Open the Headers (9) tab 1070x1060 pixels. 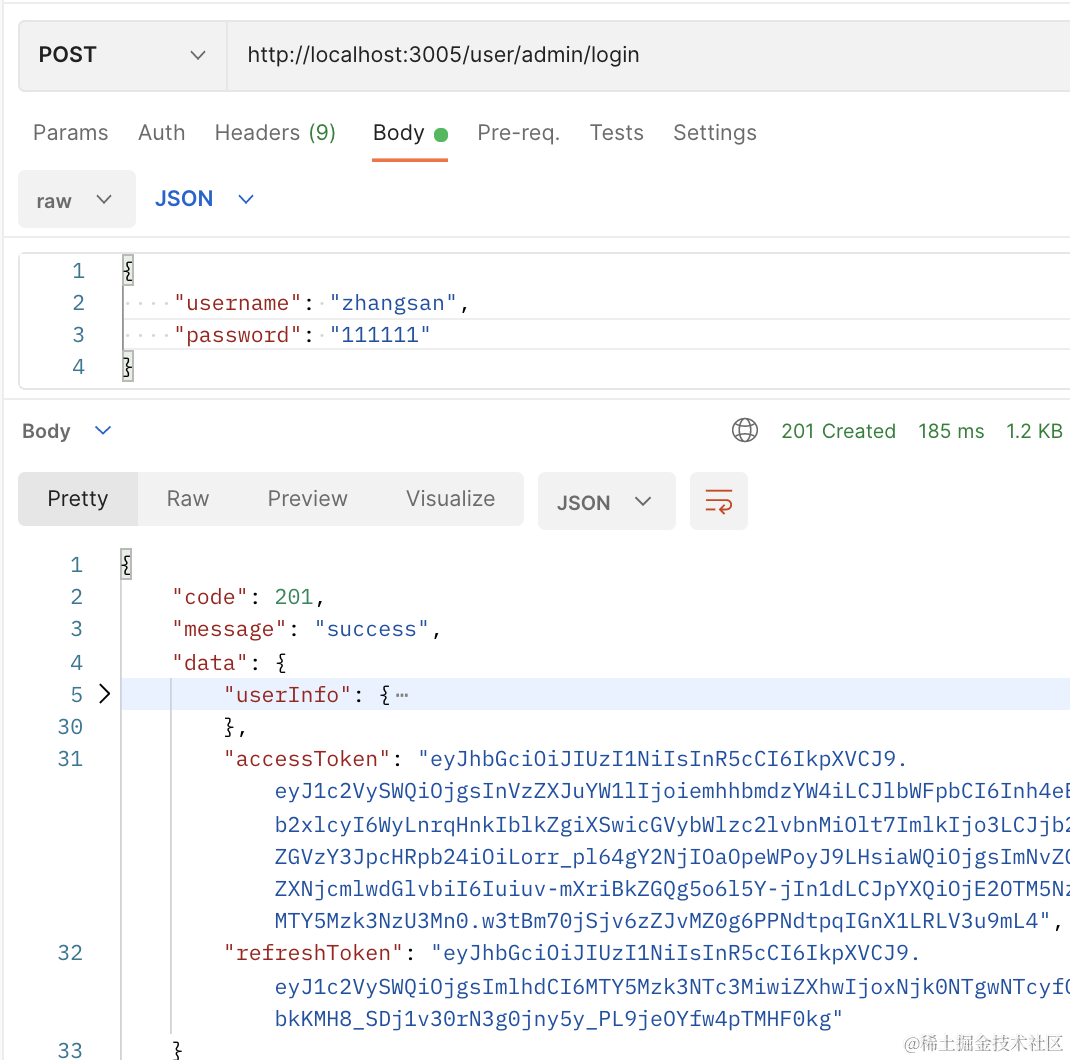pos(275,133)
